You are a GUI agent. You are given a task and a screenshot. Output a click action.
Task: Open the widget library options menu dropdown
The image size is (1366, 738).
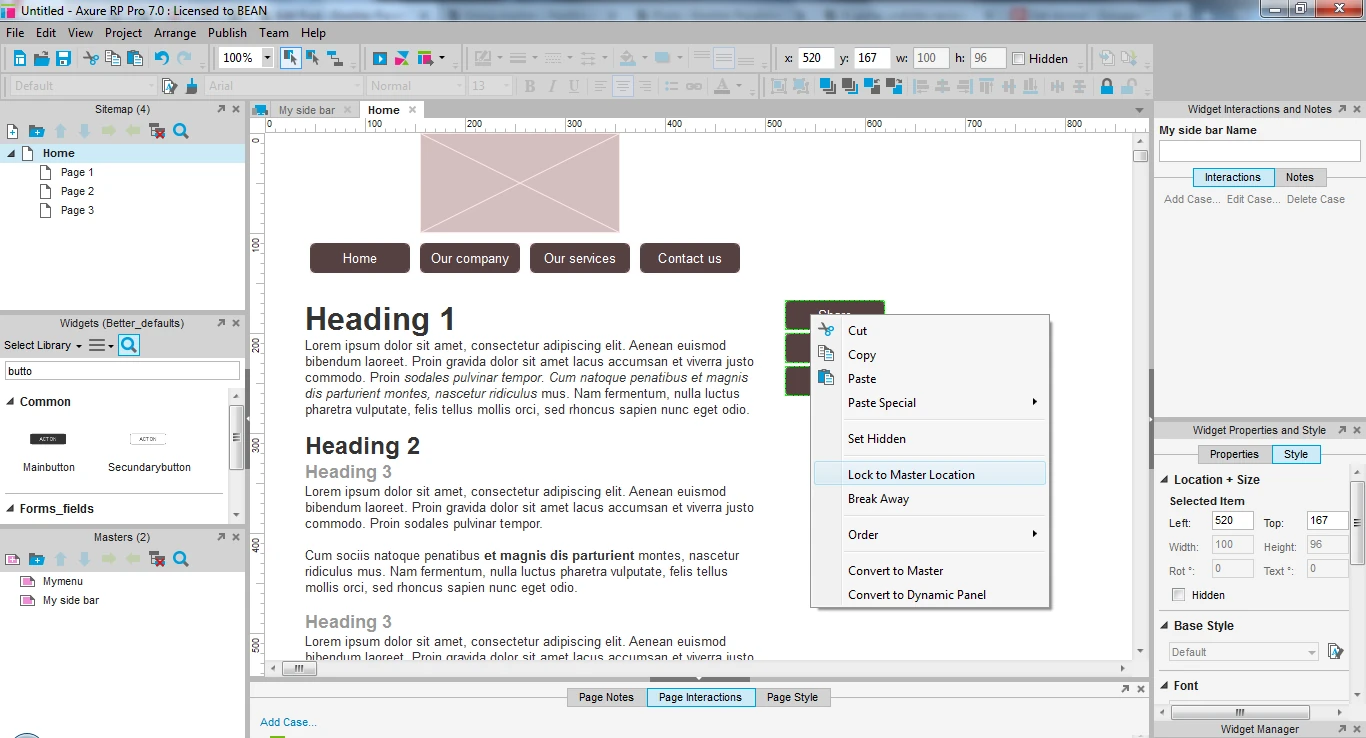point(101,345)
